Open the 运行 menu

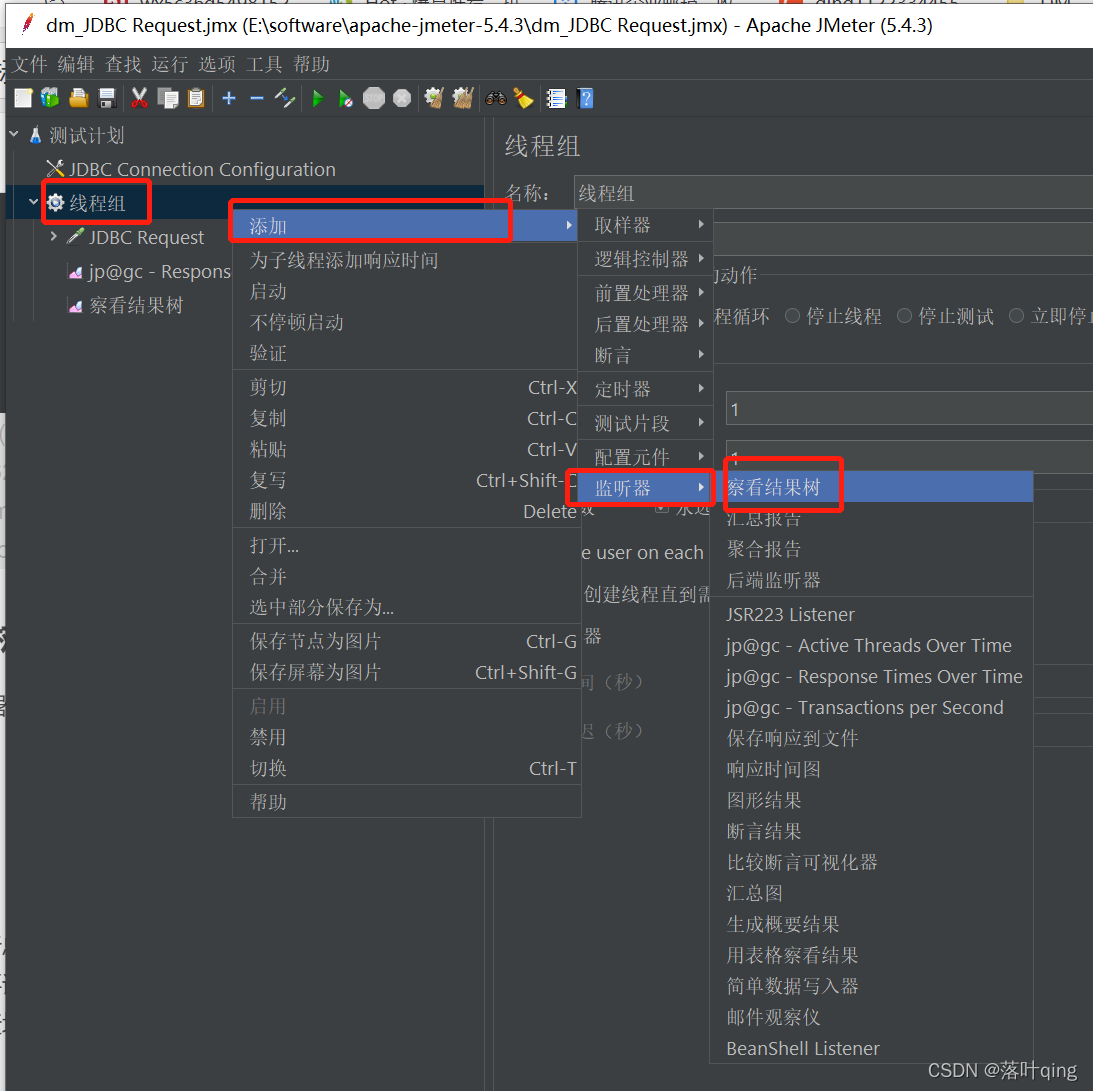pos(170,64)
